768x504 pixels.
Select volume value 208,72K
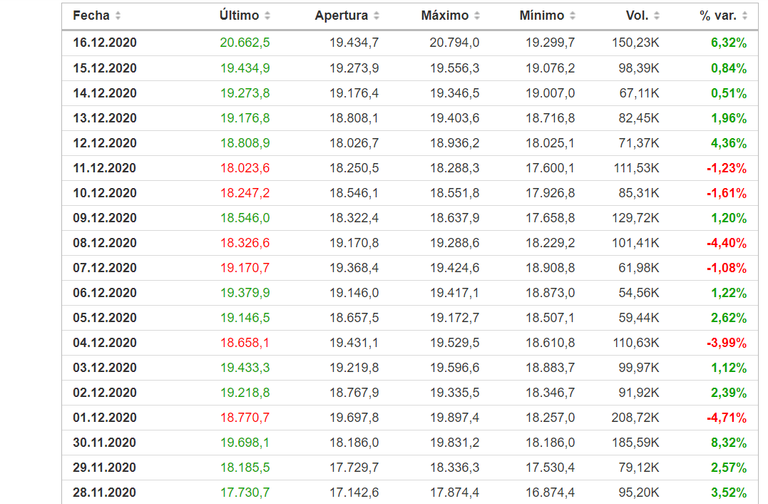click(636, 418)
